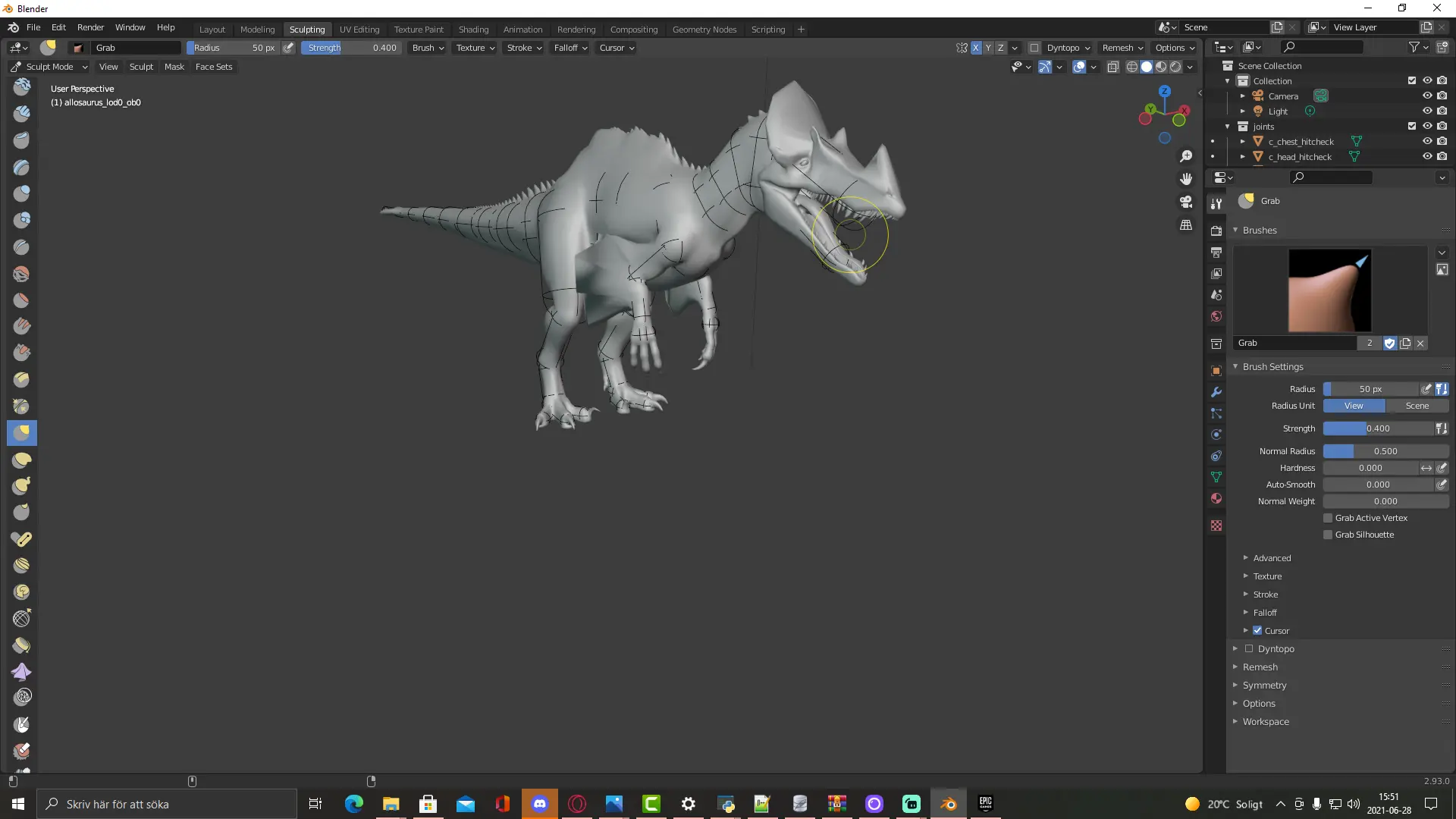Open the Material properties tab icon
1456x819 pixels.
[x=1216, y=498]
